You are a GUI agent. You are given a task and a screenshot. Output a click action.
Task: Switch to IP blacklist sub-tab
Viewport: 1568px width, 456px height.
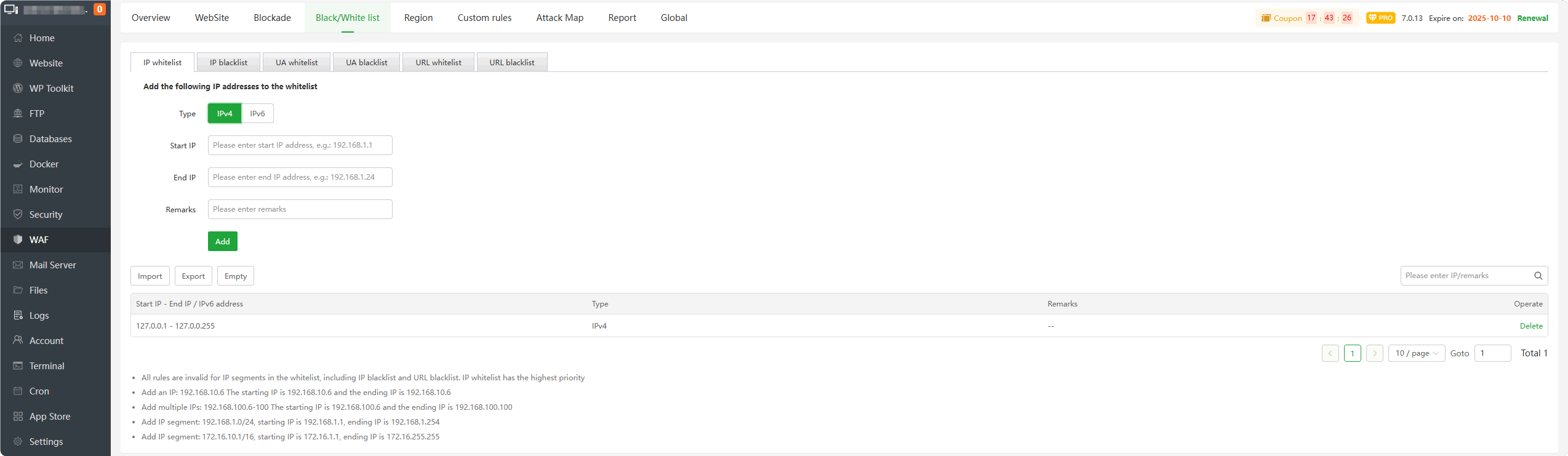coord(228,62)
